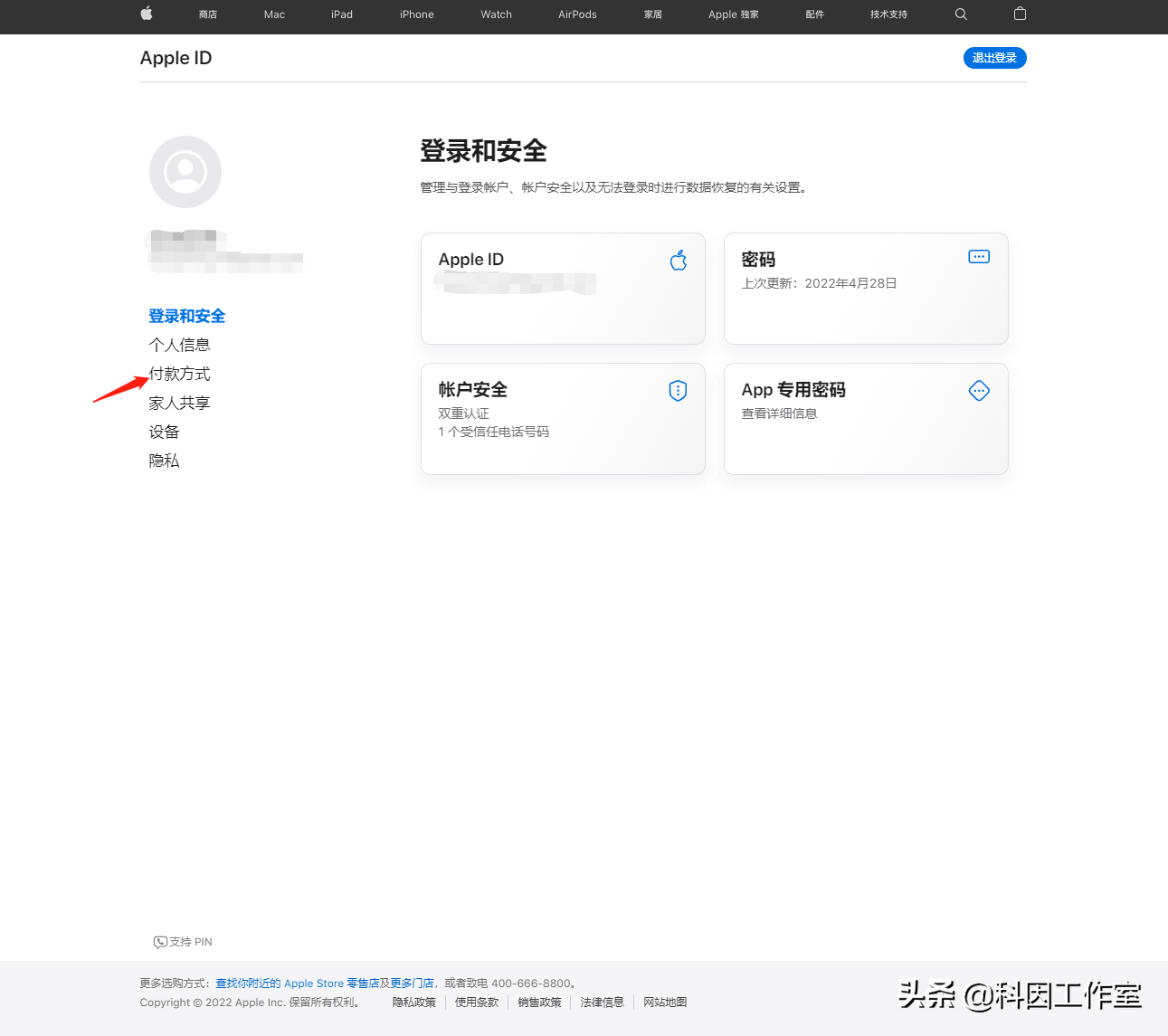1168x1036 pixels.
Task: Open the search magnifier icon
Action: click(x=961, y=14)
